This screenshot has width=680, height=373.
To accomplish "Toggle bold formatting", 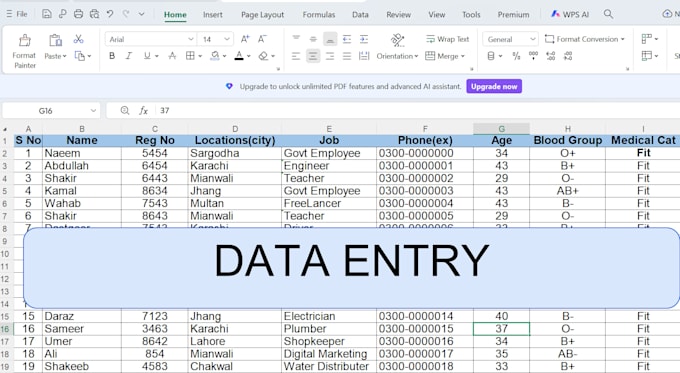I will tap(112, 56).
